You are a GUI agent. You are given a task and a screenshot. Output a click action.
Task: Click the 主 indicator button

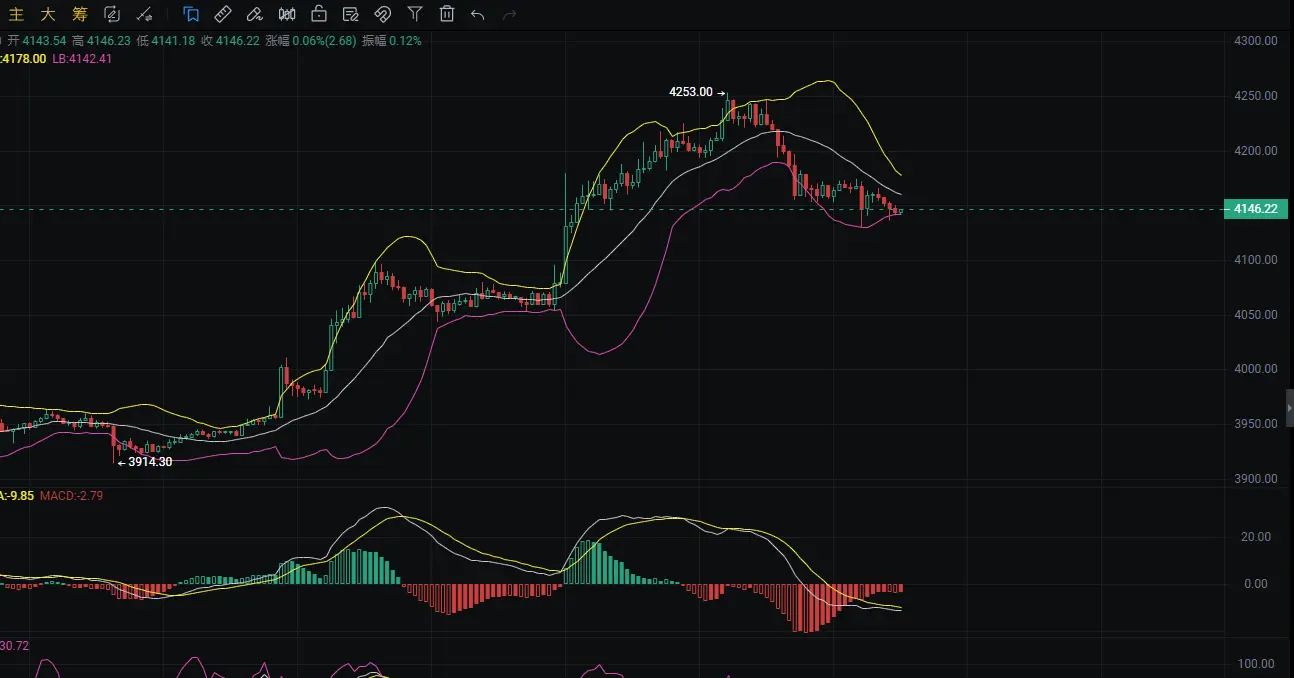16,14
